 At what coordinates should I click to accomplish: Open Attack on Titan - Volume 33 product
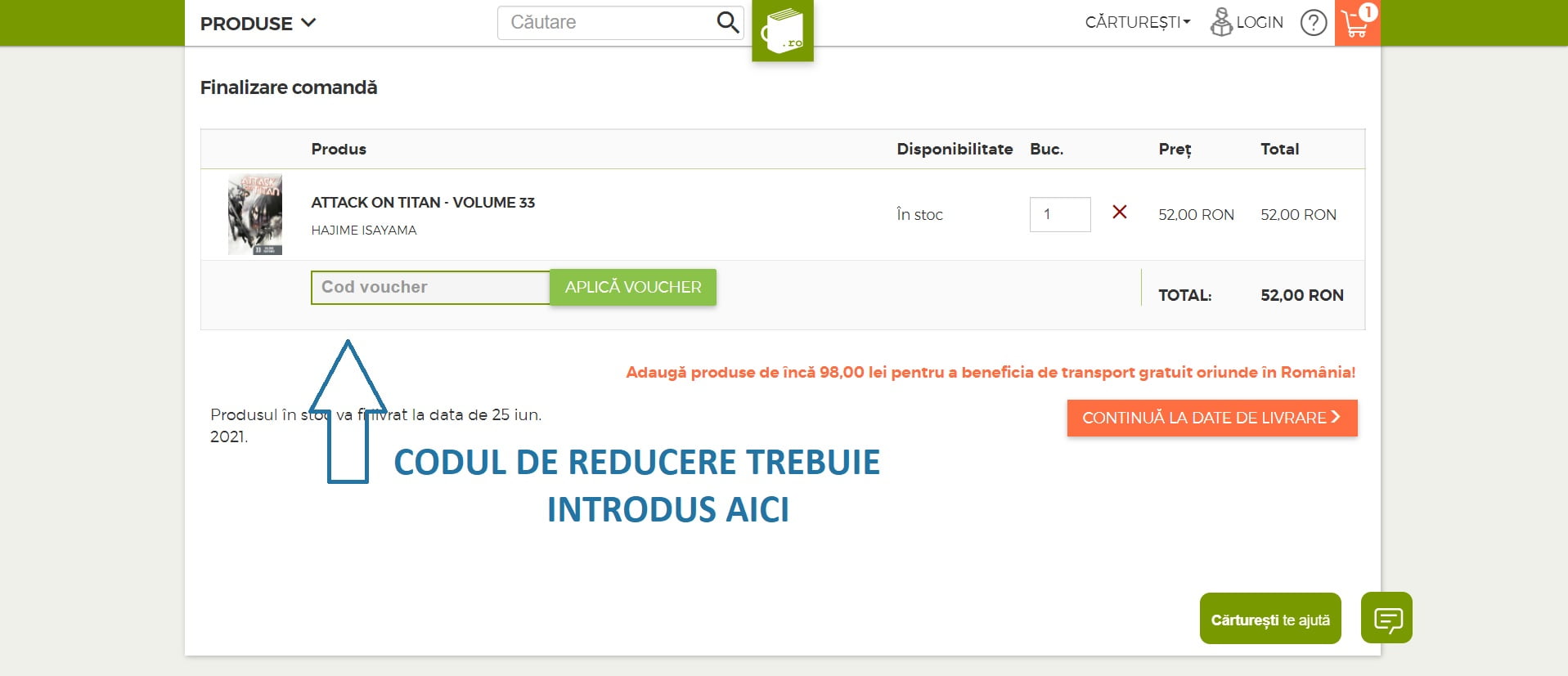[423, 203]
